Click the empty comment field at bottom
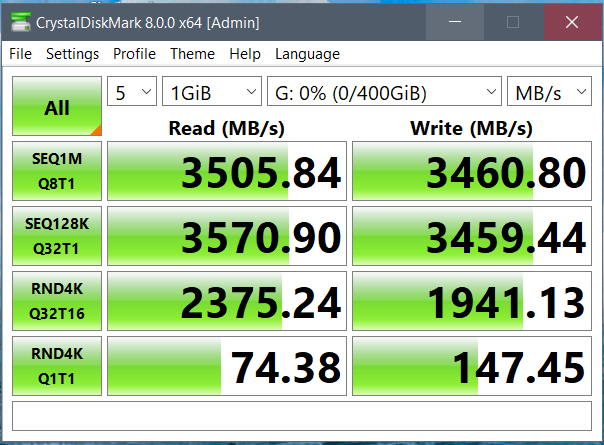The height and width of the screenshot is (445, 604). 302,416
